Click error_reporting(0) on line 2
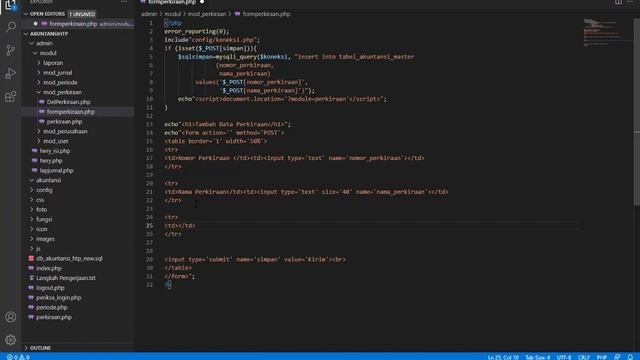Image resolution: width=640 pixels, height=360 pixels. point(197,31)
